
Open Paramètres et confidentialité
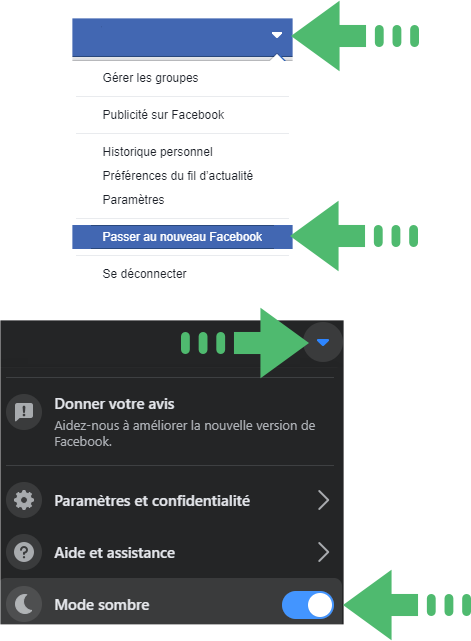point(152,501)
